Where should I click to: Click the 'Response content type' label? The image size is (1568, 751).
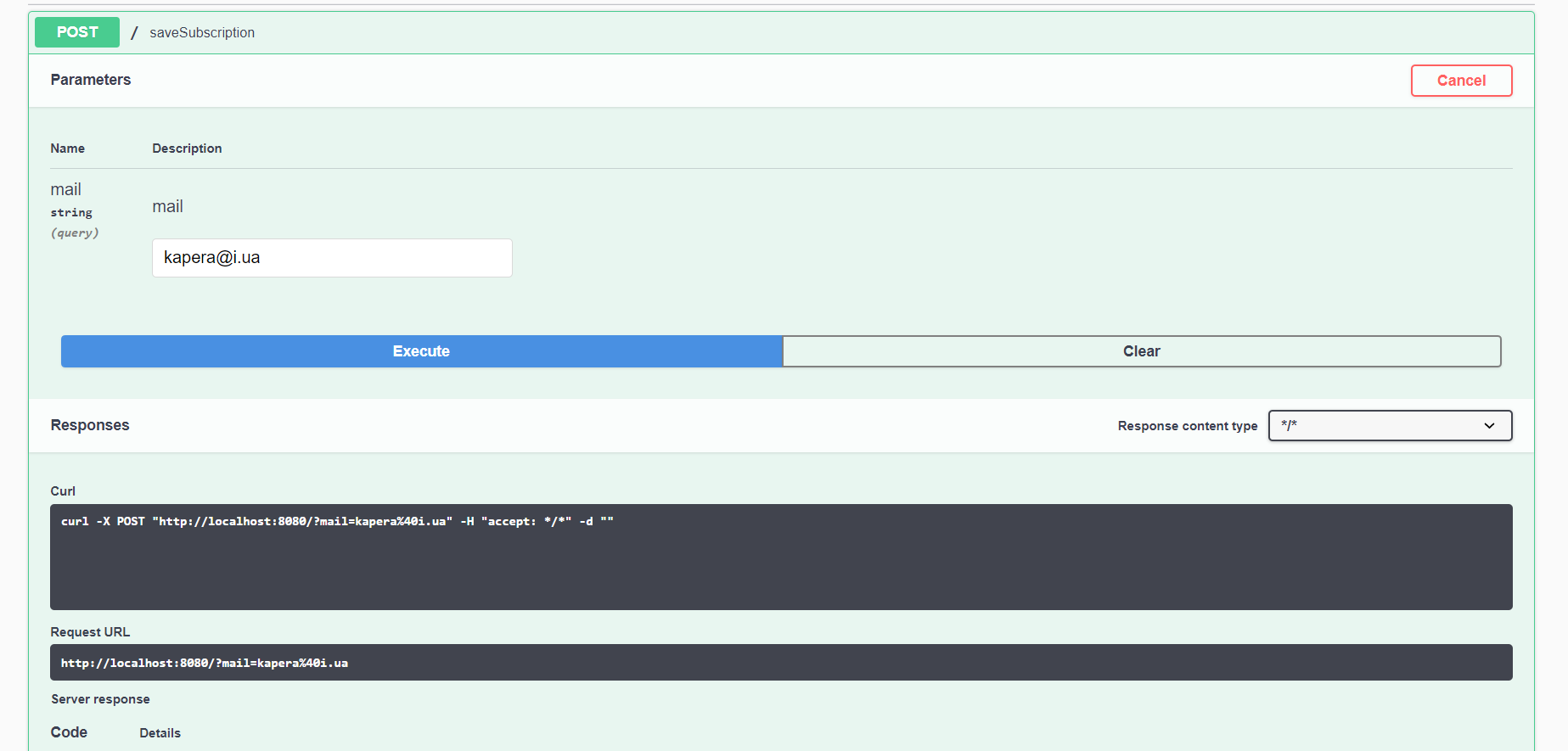1188,426
